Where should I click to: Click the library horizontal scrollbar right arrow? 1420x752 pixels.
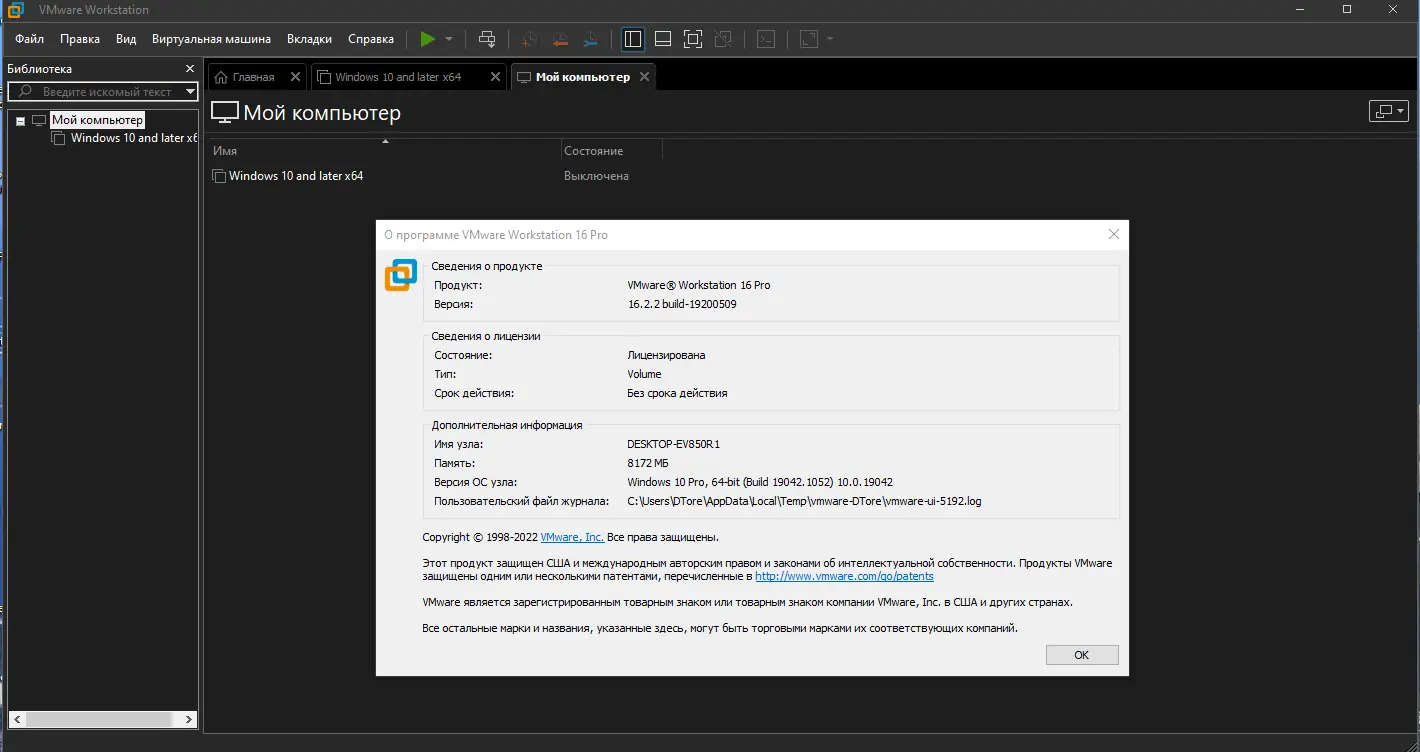click(190, 719)
